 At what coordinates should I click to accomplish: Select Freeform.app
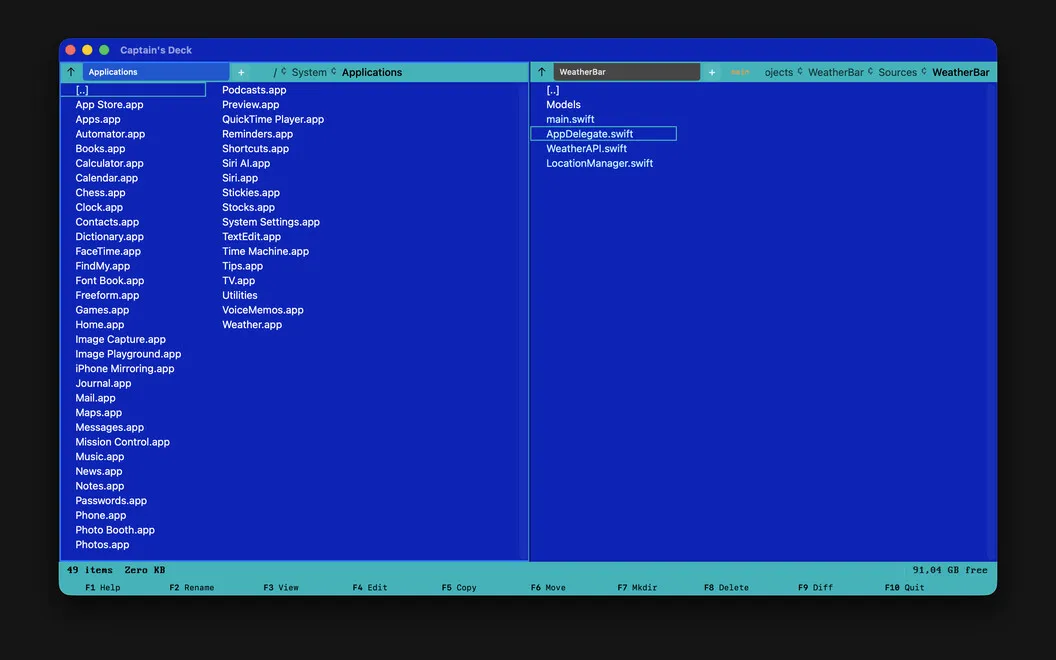tap(107, 295)
